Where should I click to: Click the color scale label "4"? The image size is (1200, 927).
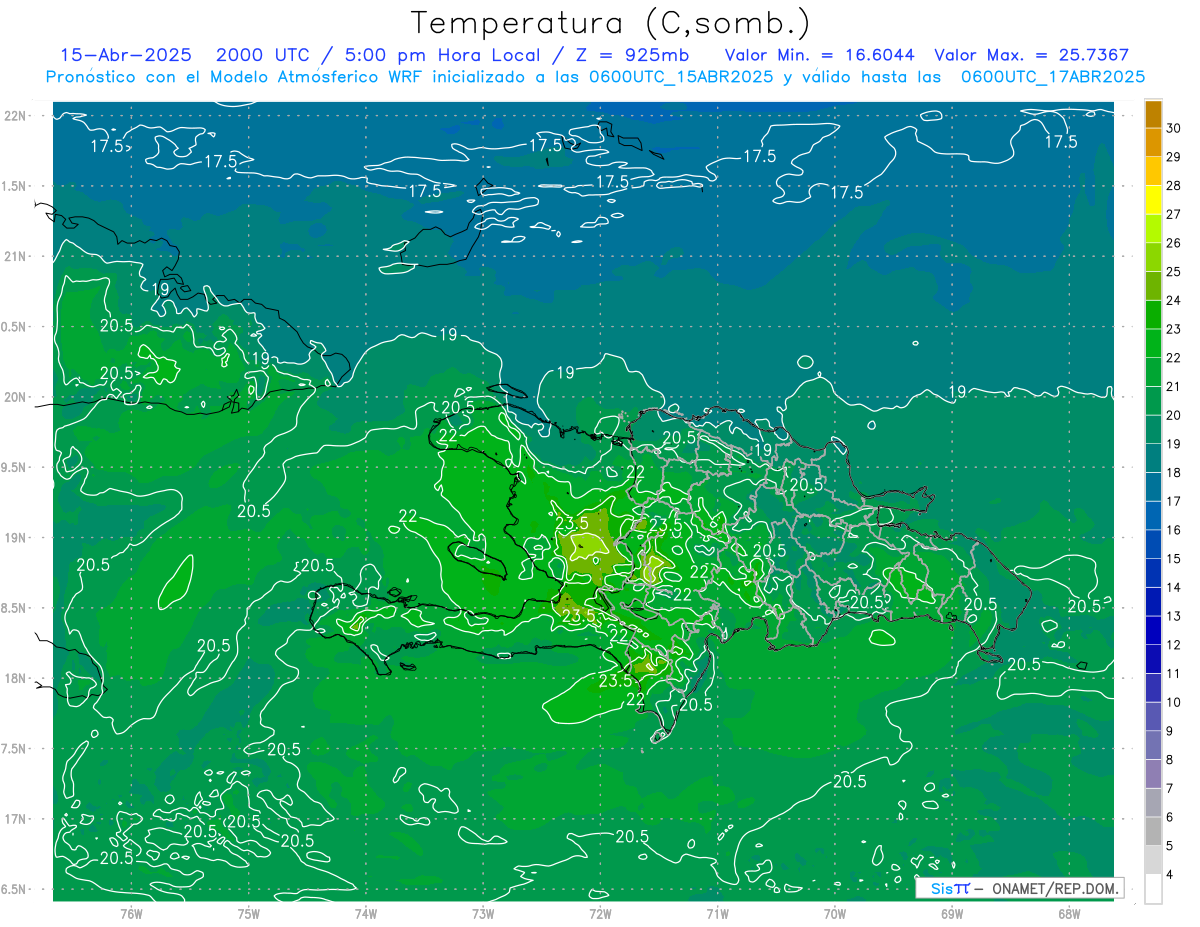coord(1170,875)
